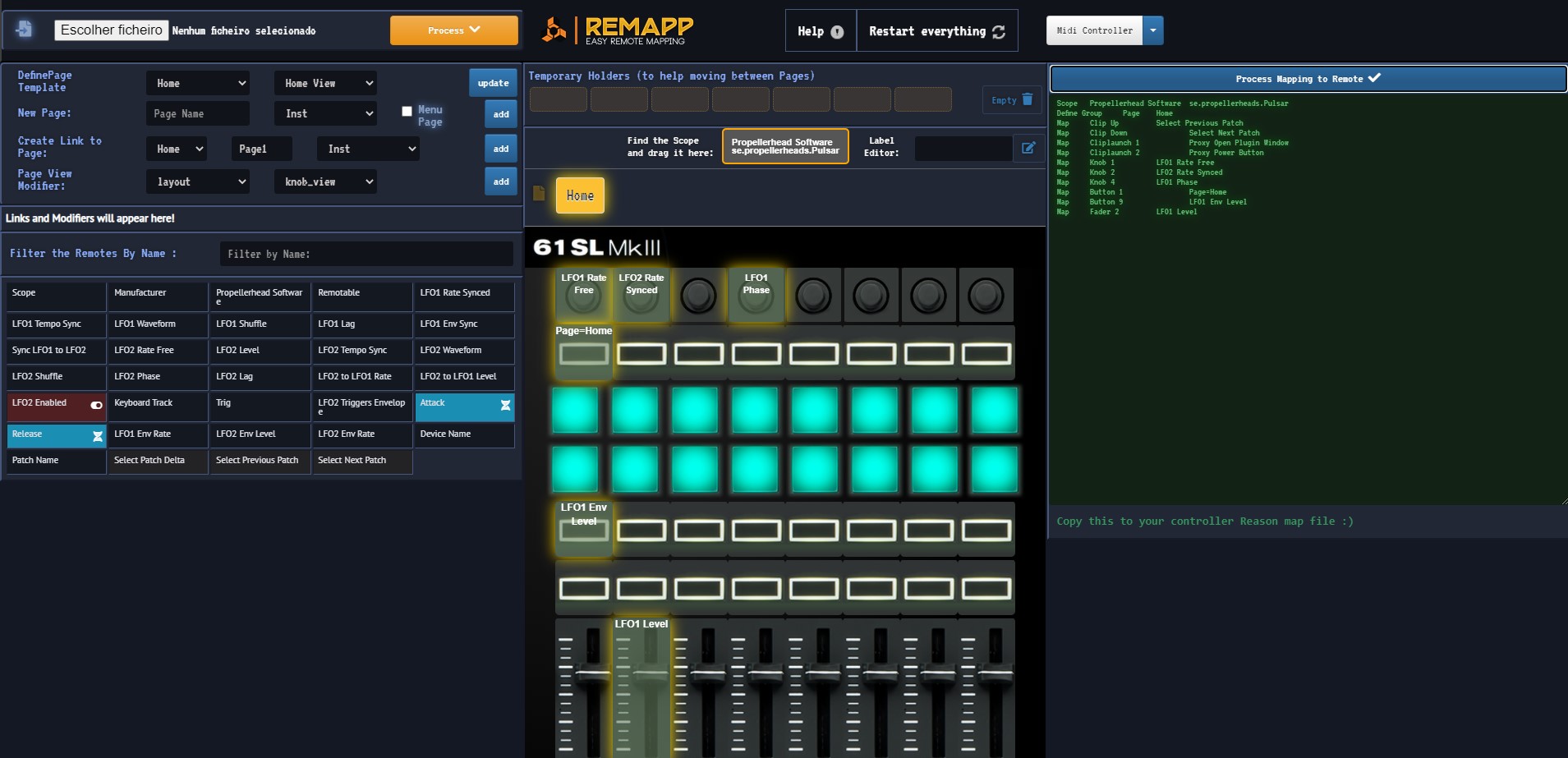Click the Label Editor edit pencil icon
Screen dimensions: 1568x758
(x=1028, y=148)
